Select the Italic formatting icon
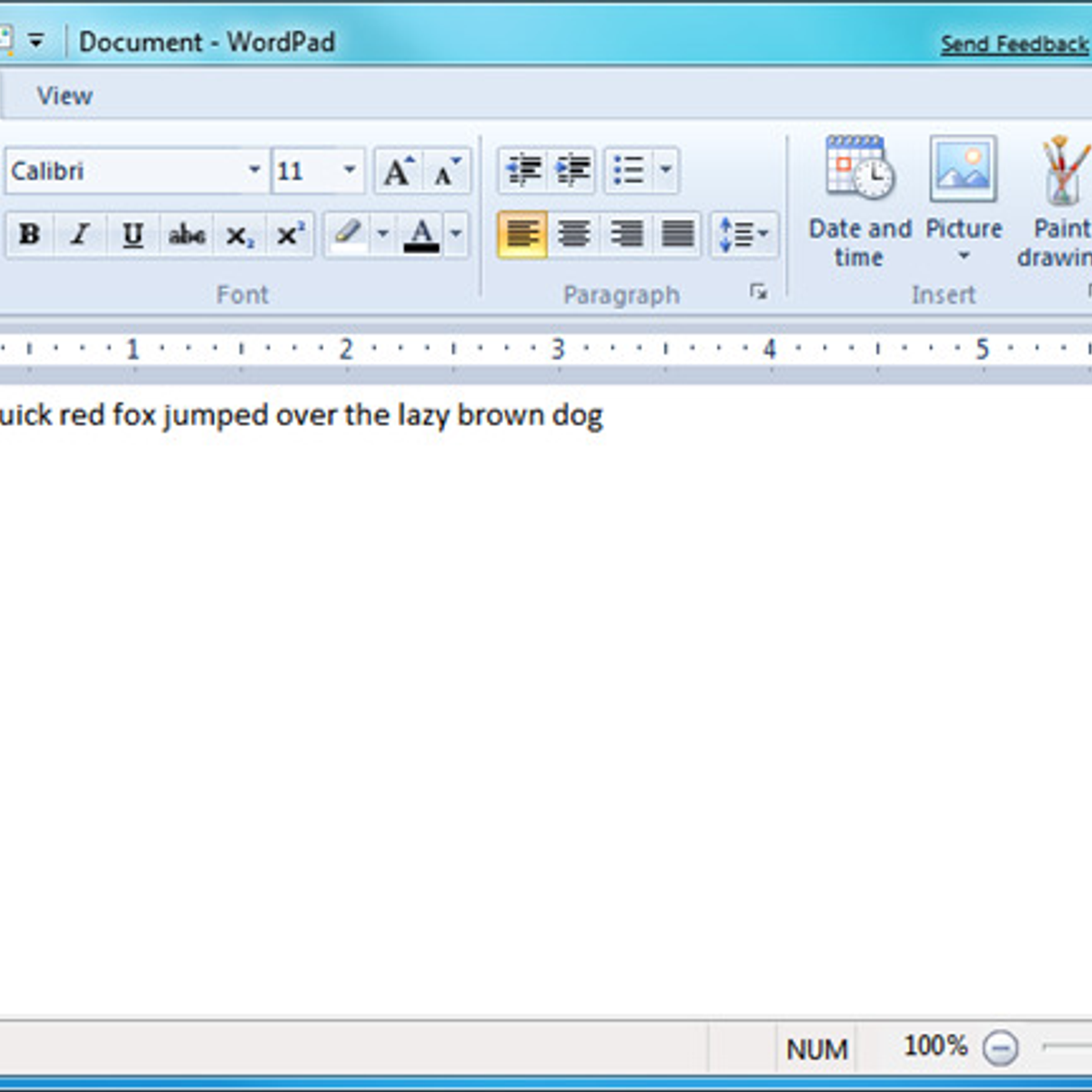The width and height of the screenshot is (1092, 1092). pyautogui.click(x=80, y=235)
